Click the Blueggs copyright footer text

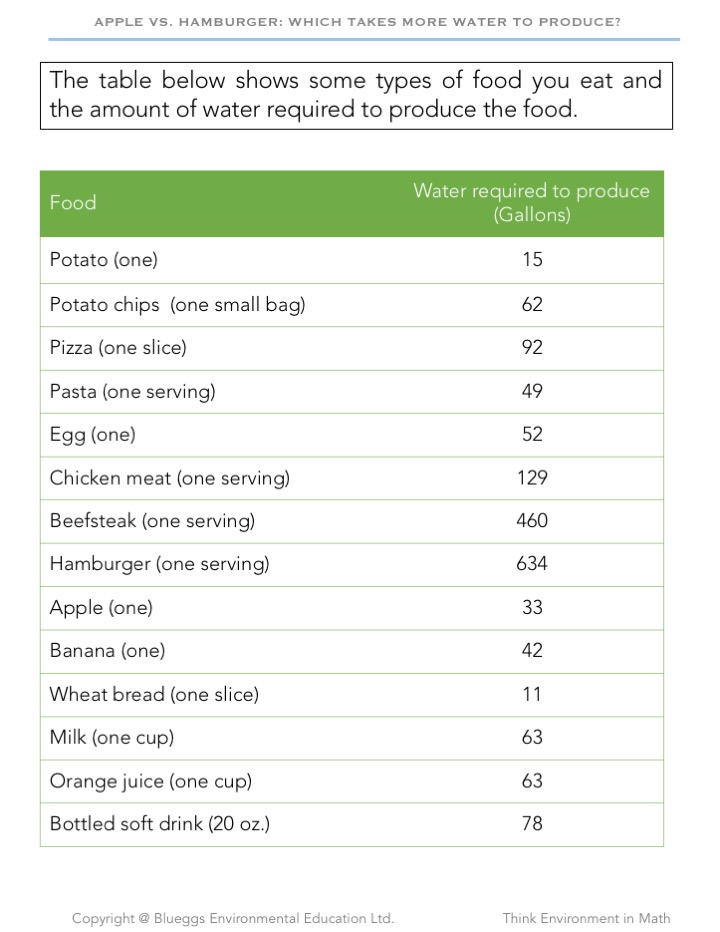(233, 918)
